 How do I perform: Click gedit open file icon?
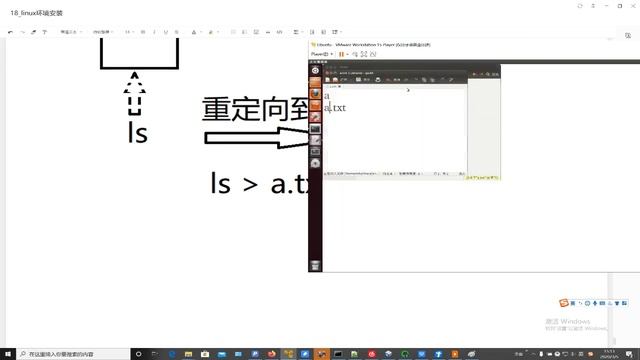[335, 80]
